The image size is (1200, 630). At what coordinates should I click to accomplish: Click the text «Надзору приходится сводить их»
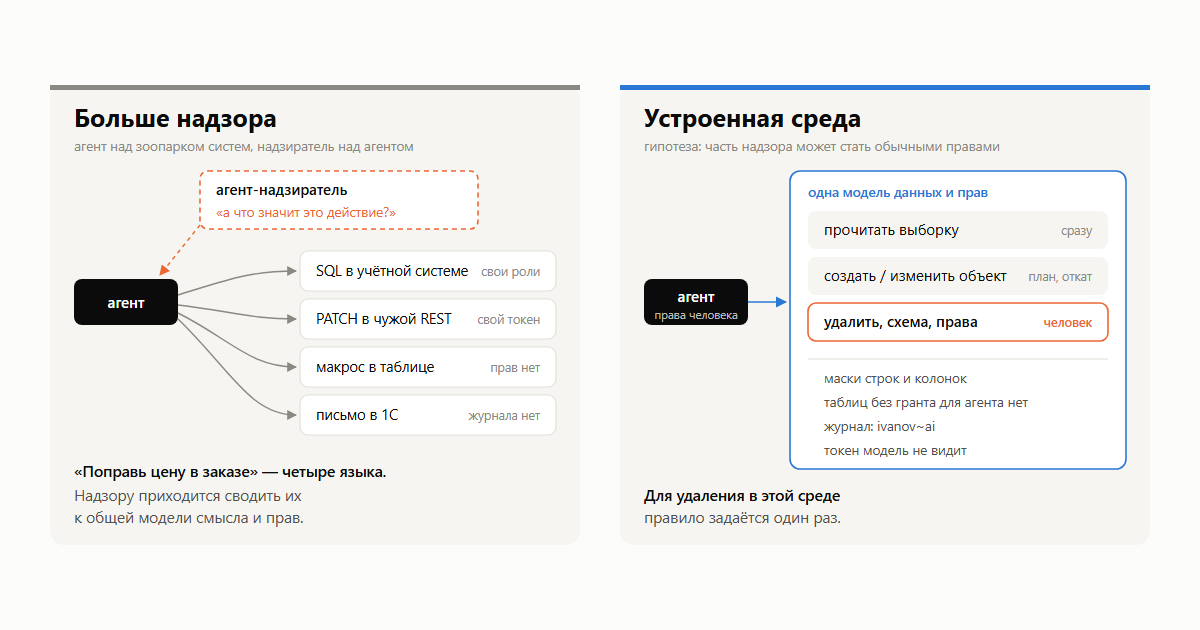click(x=188, y=496)
